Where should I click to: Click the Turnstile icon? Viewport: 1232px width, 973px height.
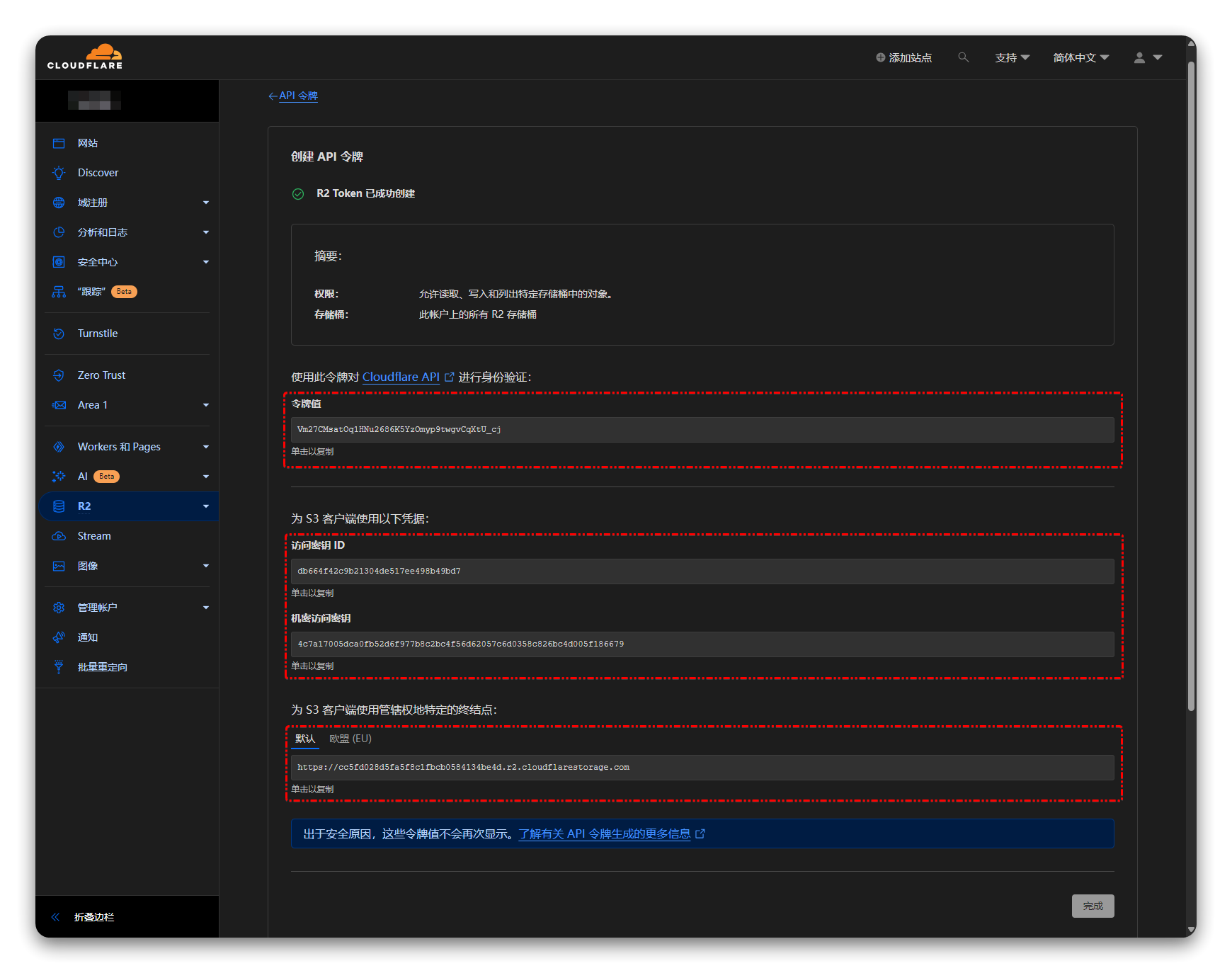pos(59,334)
